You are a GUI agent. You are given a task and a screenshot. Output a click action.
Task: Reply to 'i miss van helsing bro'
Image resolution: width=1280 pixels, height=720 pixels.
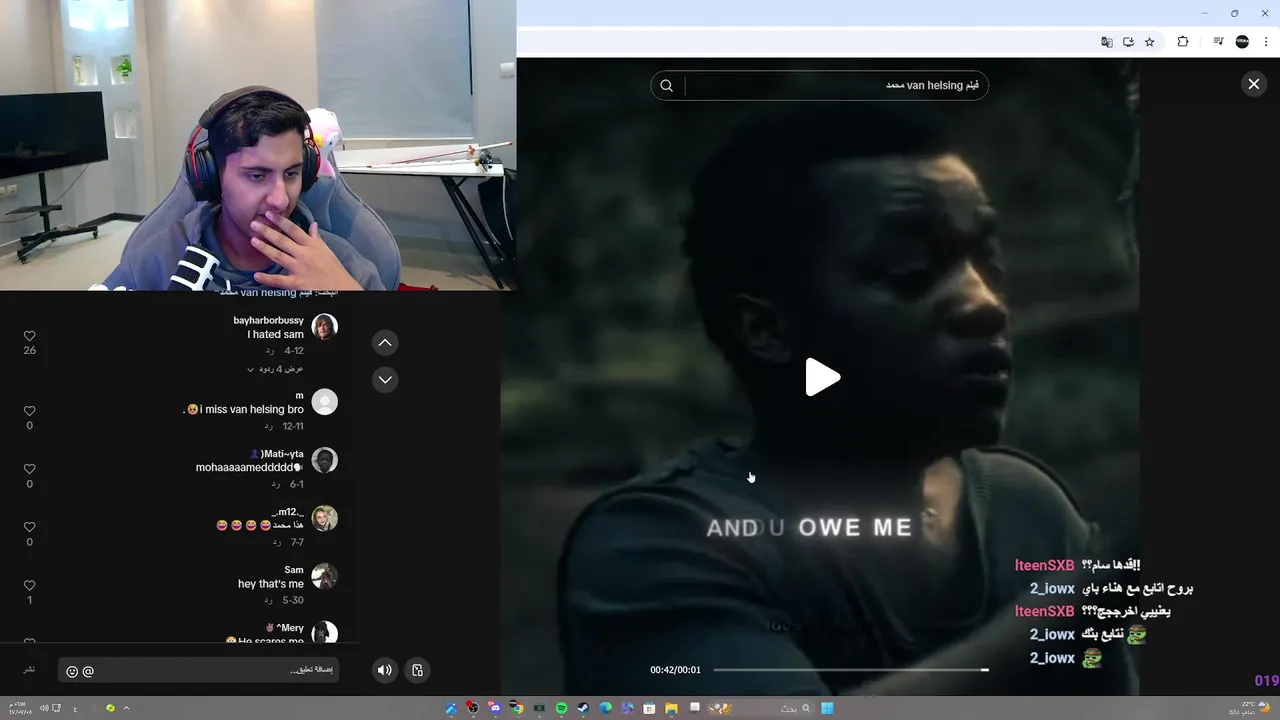click(x=269, y=426)
